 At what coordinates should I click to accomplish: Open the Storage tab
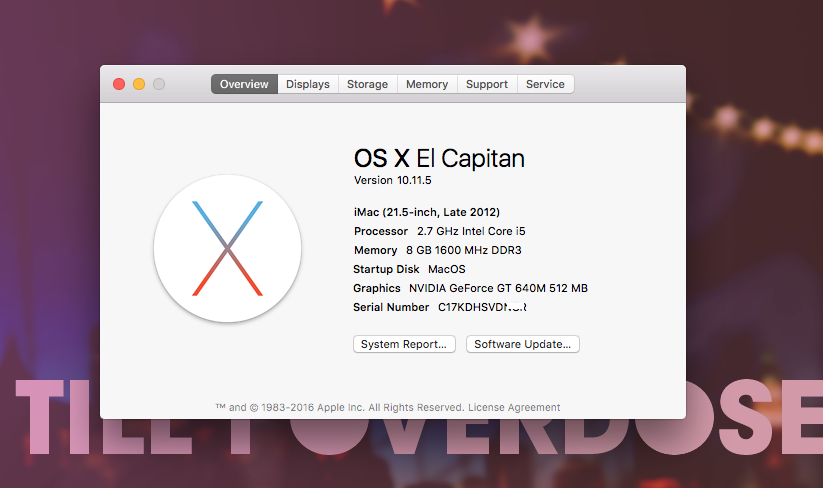coord(367,84)
